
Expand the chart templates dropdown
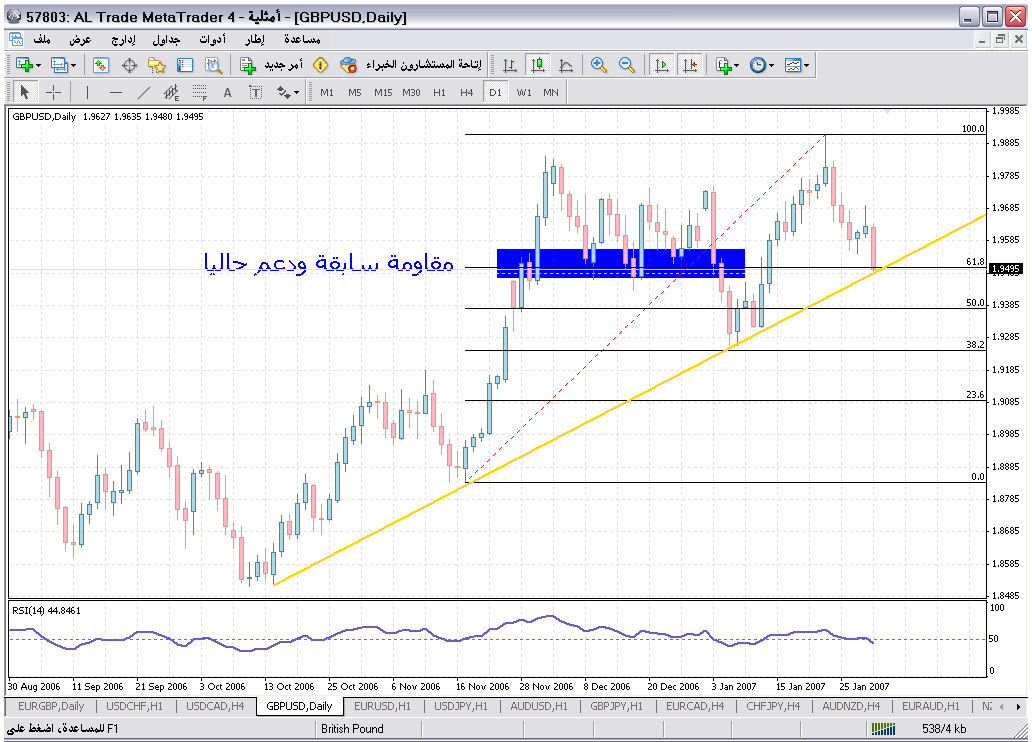(806, 65)
